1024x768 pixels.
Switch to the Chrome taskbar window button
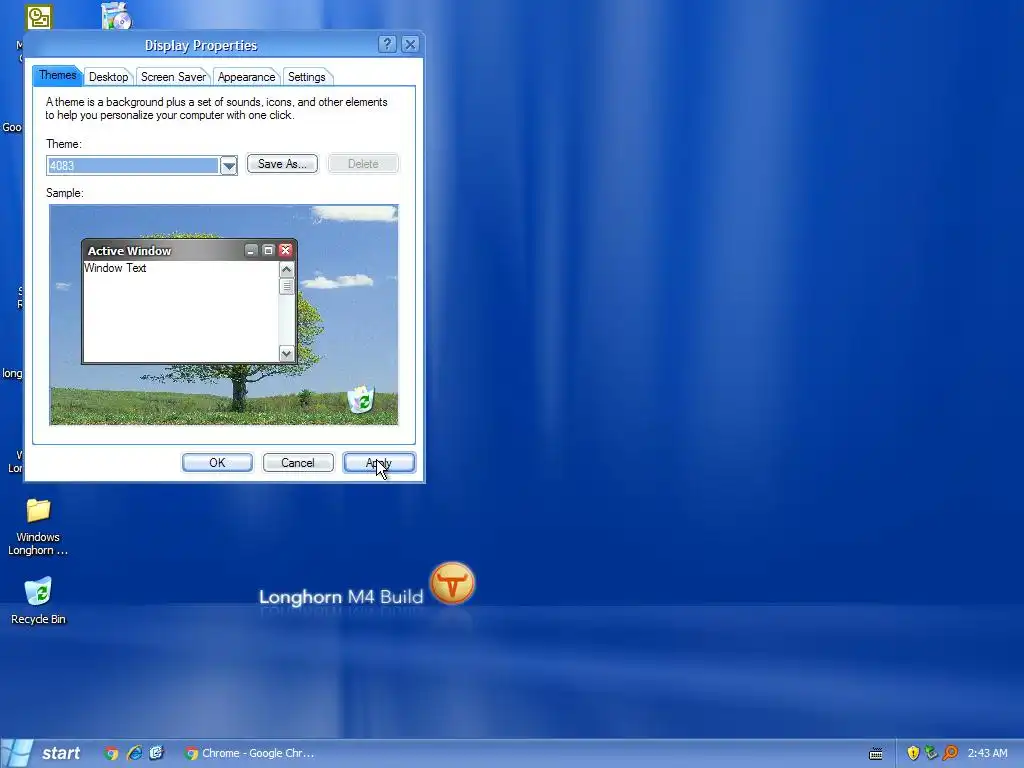[249, 753]
